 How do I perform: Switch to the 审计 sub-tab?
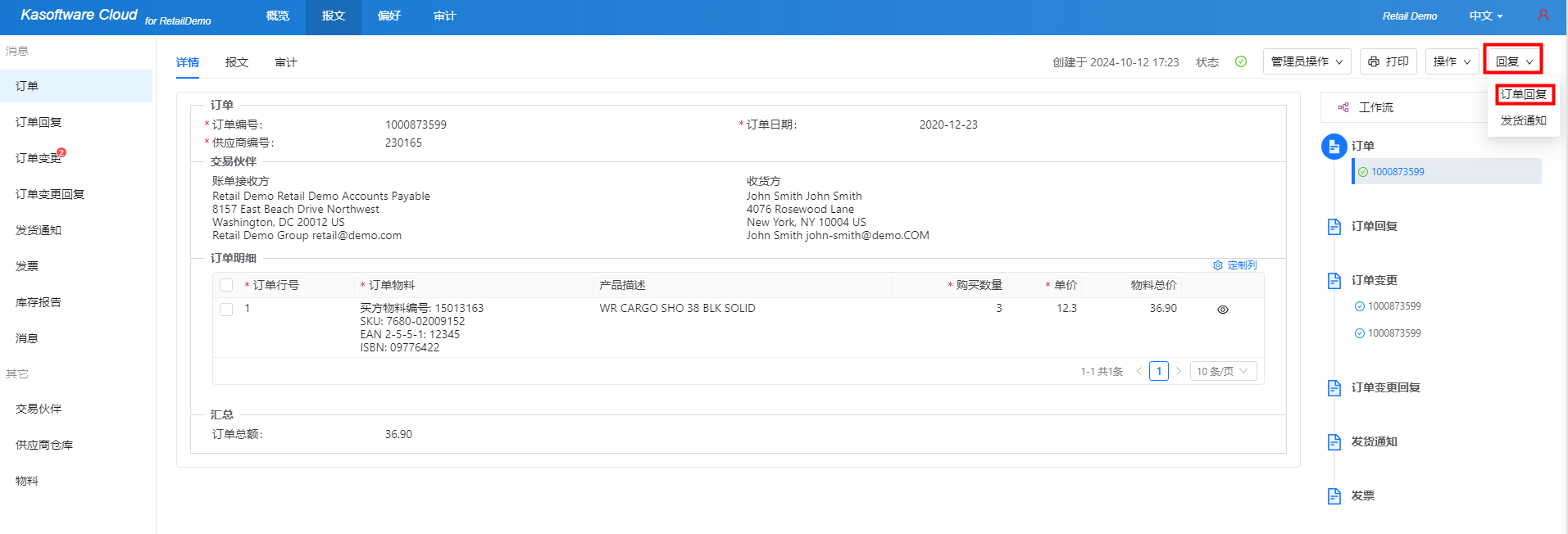click(286, 62)
